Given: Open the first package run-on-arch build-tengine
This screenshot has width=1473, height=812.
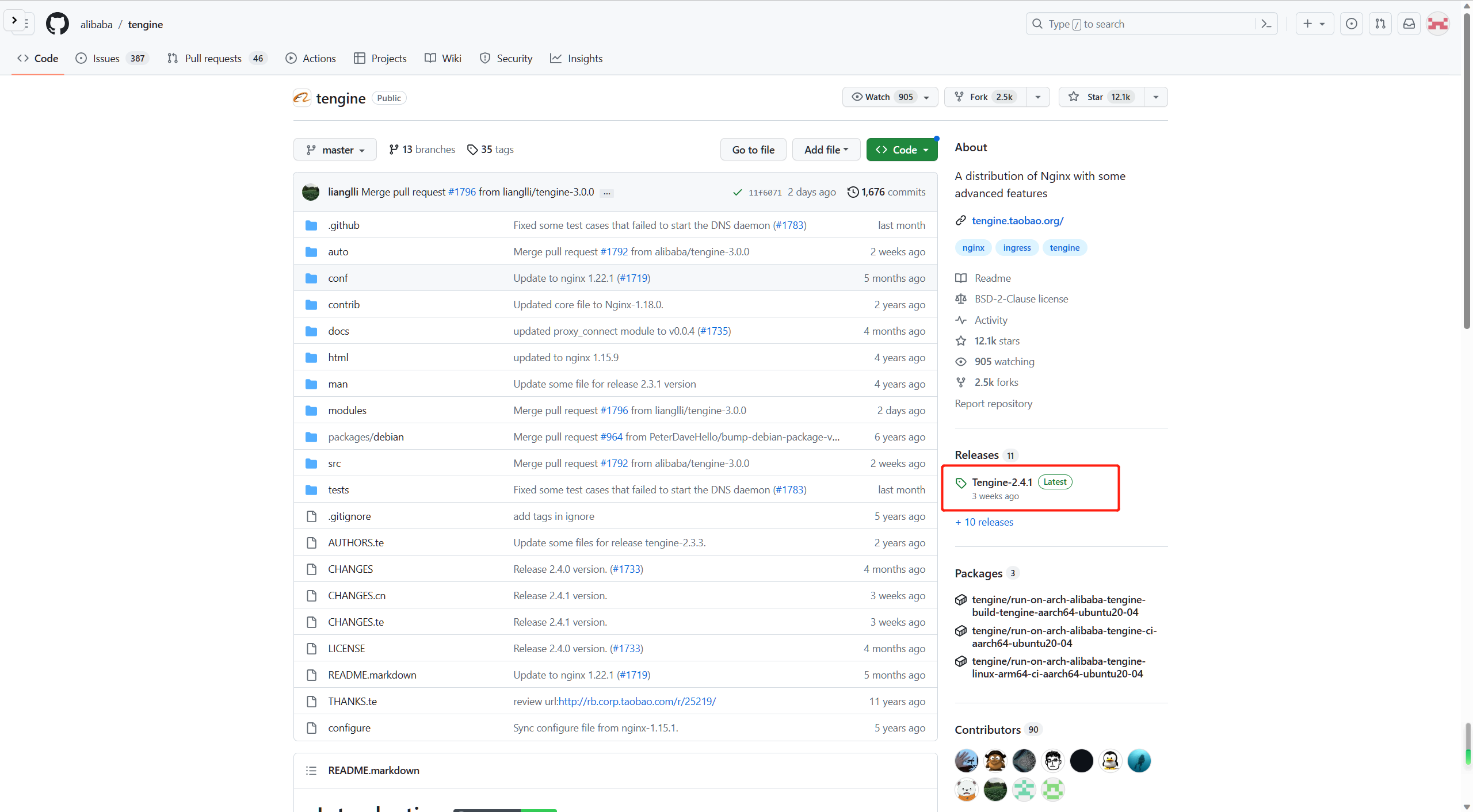Looking at the screenshot, I should click(x=1058, y=606).
